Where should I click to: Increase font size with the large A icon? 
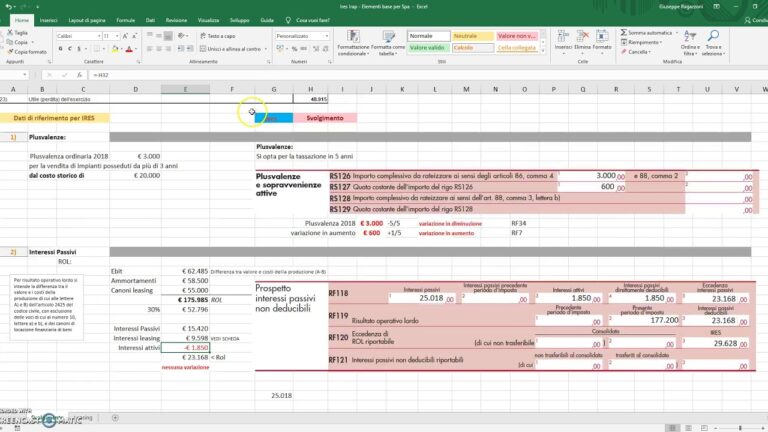(125, 36)
